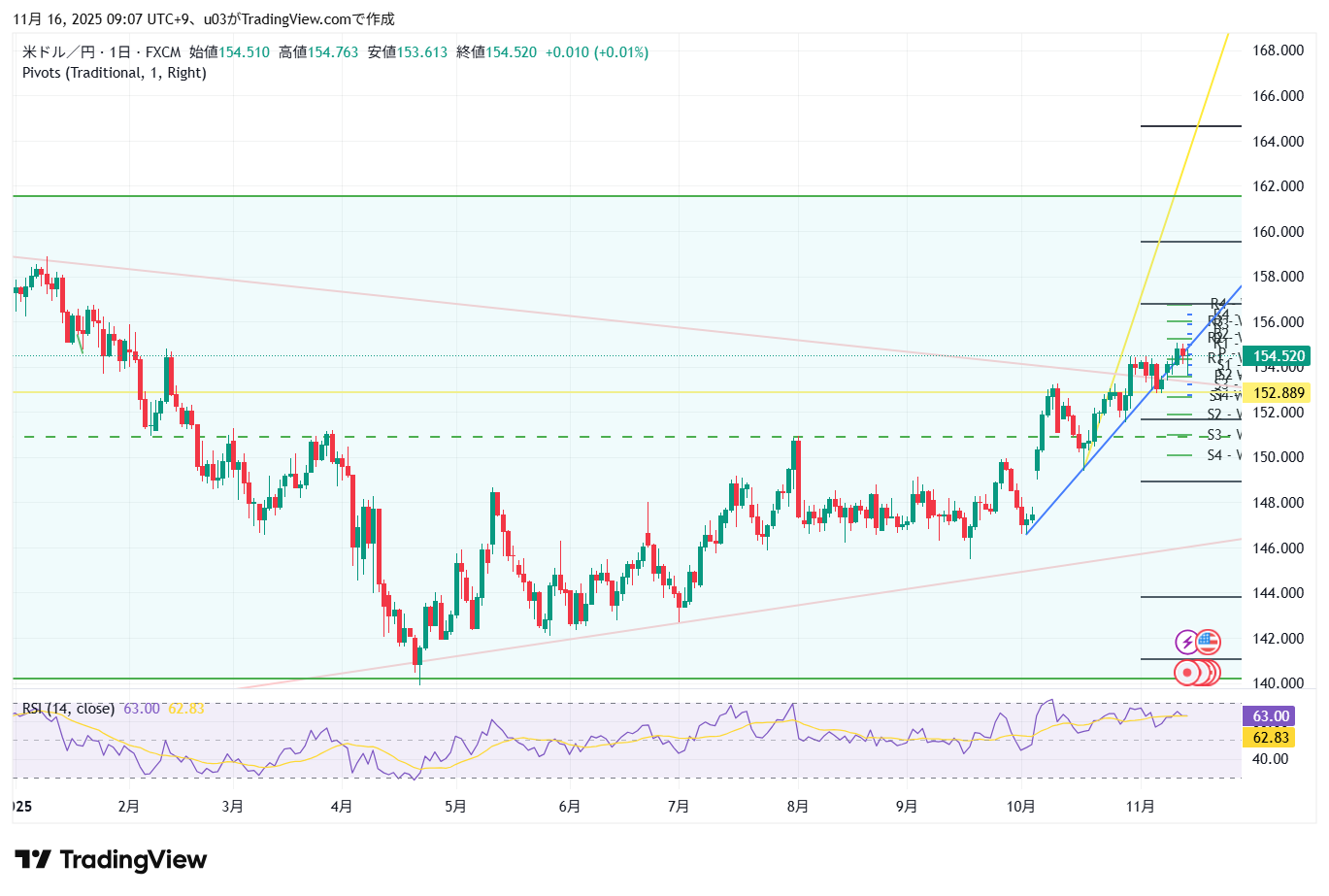
Task: Click the US flag economic event icon
Action: click(x=1208, y=641)
